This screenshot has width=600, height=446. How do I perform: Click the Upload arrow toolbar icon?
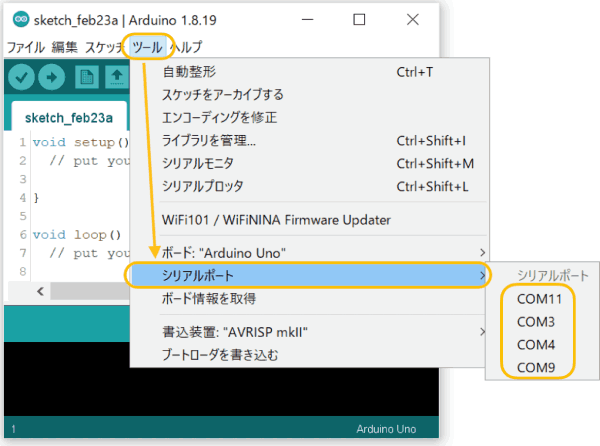point(51,78)
